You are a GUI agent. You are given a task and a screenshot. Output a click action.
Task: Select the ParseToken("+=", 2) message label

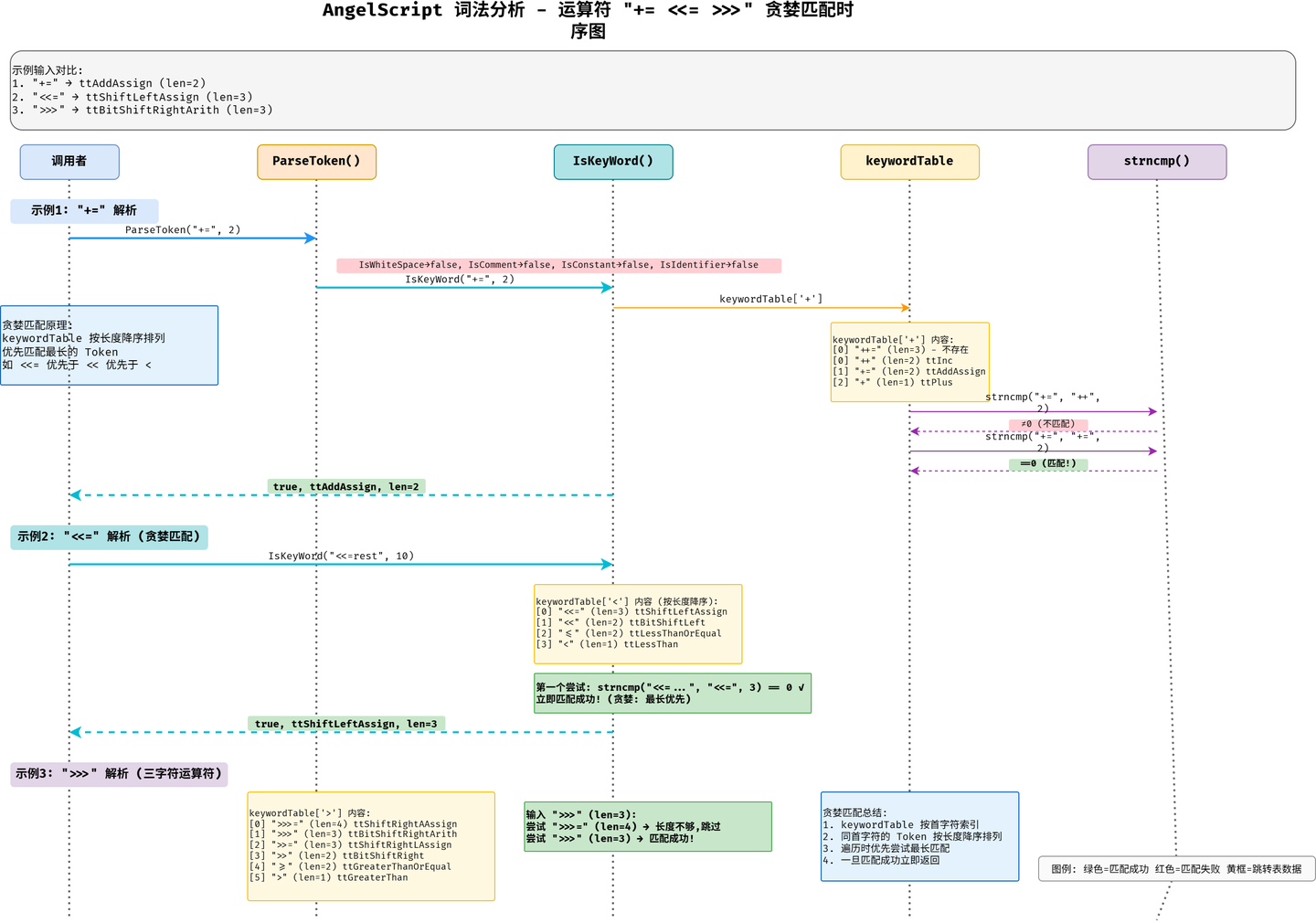pyautogui.click(x=183, y=230)
